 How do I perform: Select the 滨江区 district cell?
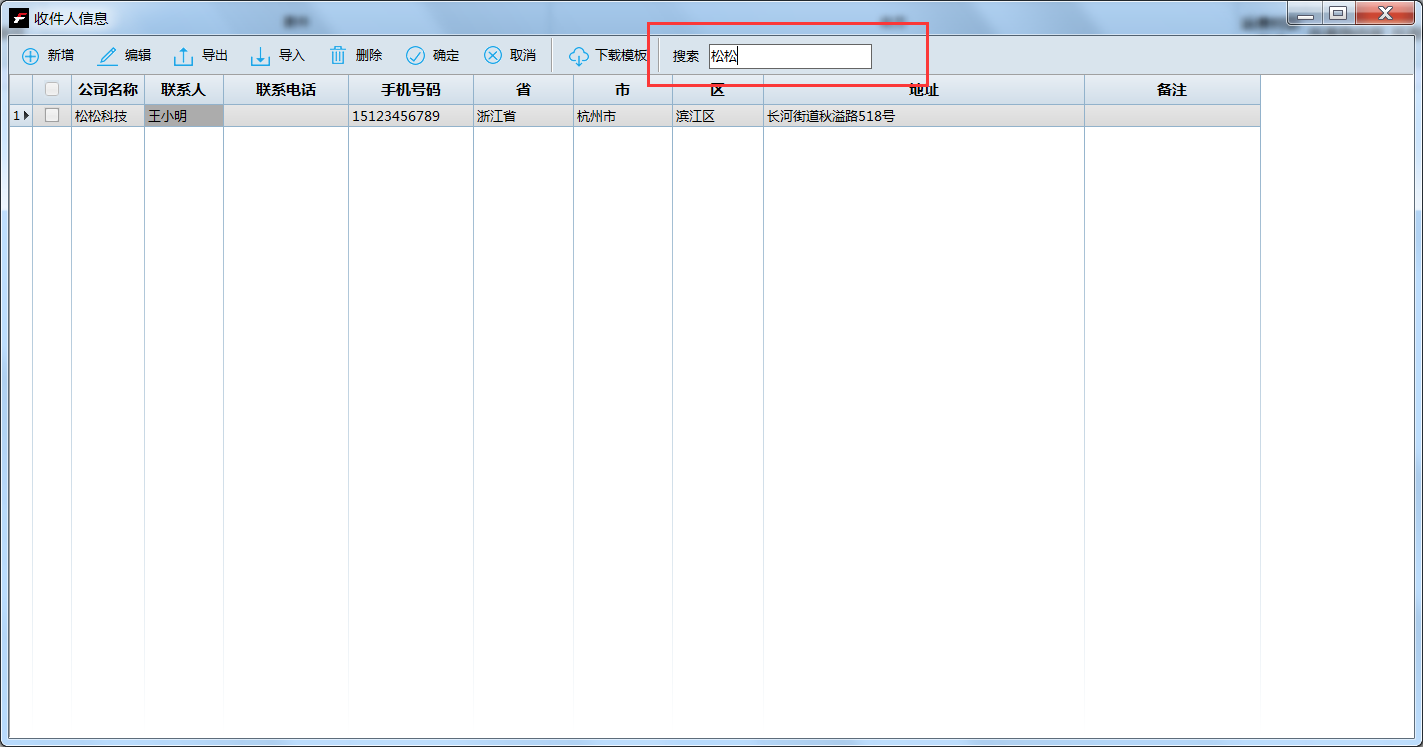coord(718,116)
